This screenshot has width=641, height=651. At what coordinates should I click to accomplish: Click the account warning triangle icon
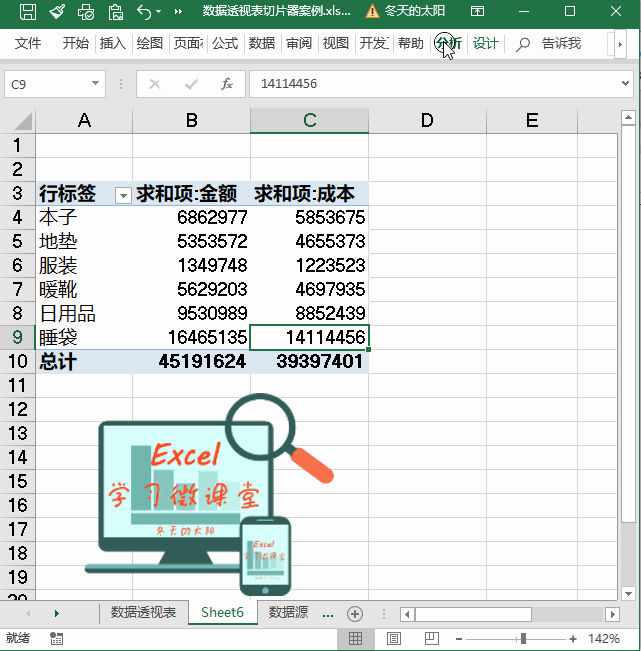coord(372,11)
